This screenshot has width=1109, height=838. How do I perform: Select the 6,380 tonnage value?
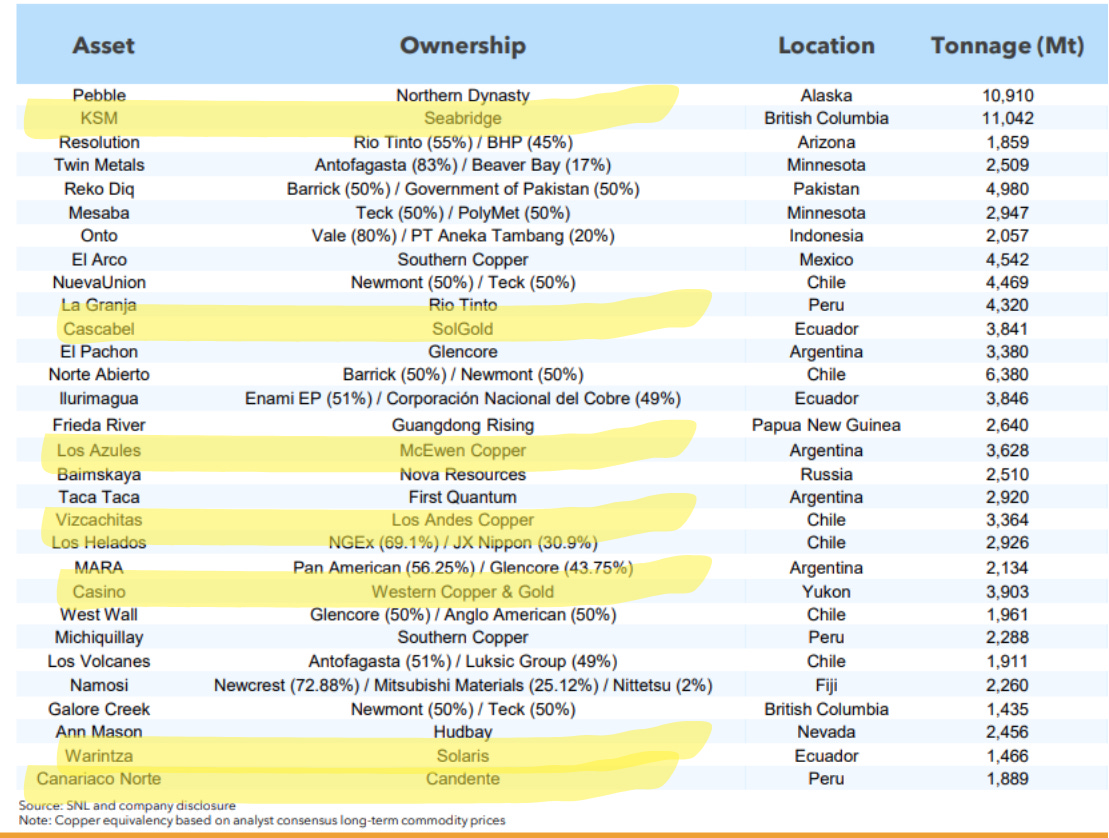pos(1007,374)
